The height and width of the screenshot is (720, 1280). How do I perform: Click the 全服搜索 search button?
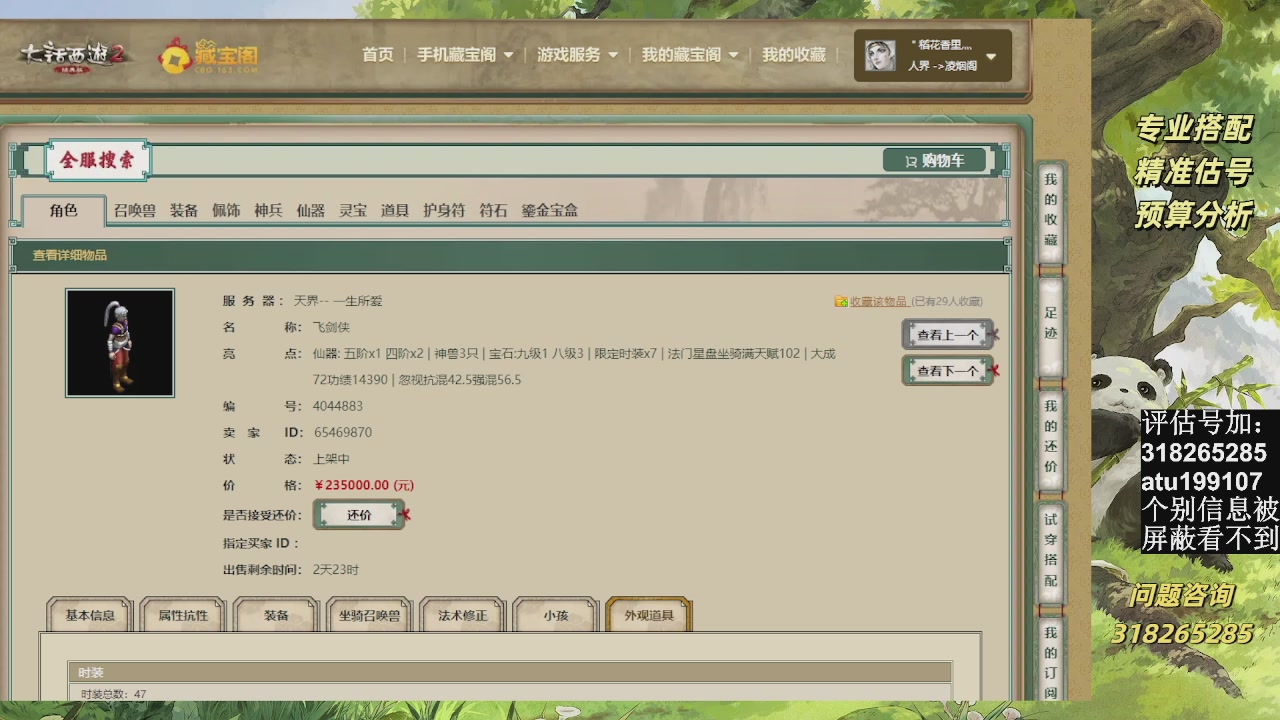[97, 160]
